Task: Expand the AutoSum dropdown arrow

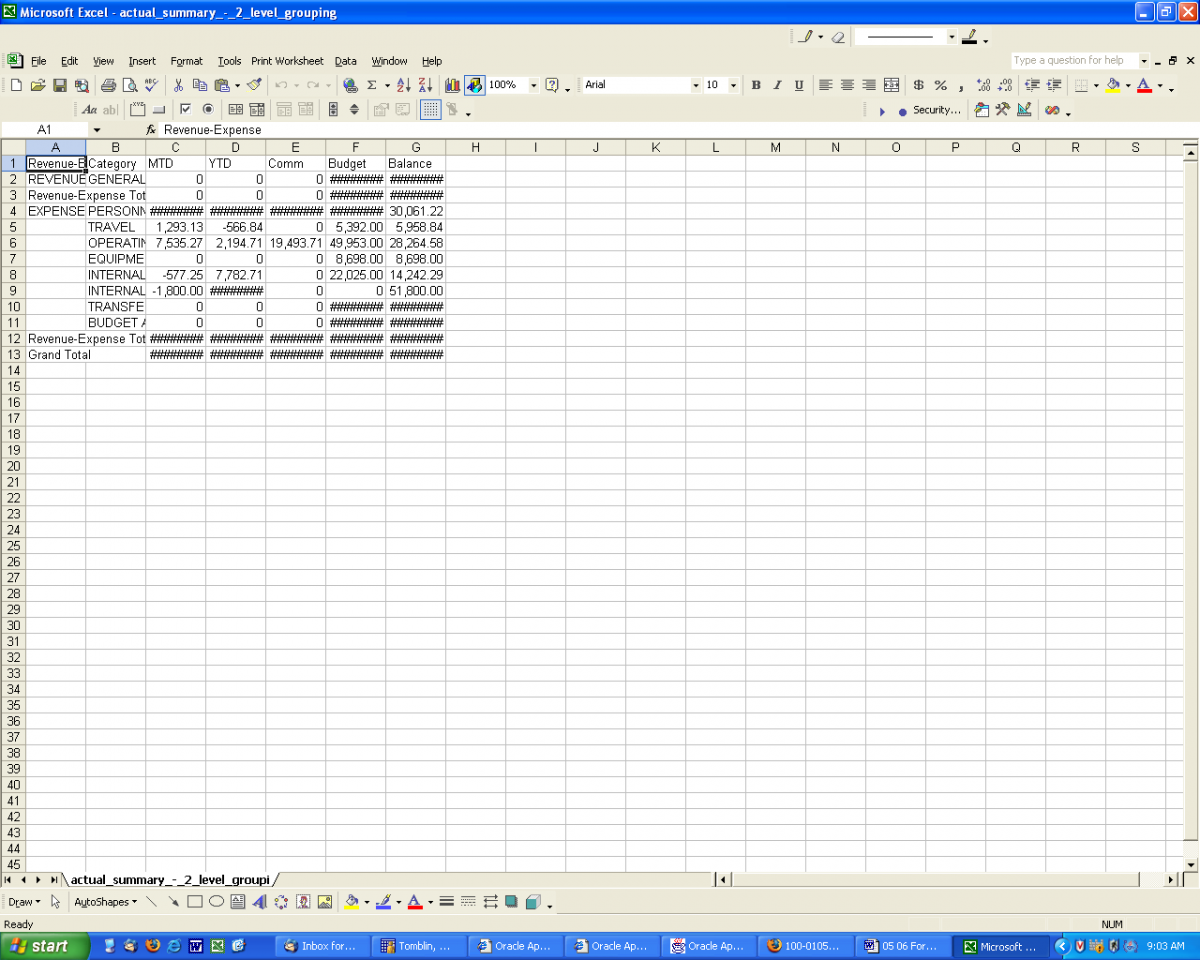Action: pyautogui.click(x=387, y=86)
